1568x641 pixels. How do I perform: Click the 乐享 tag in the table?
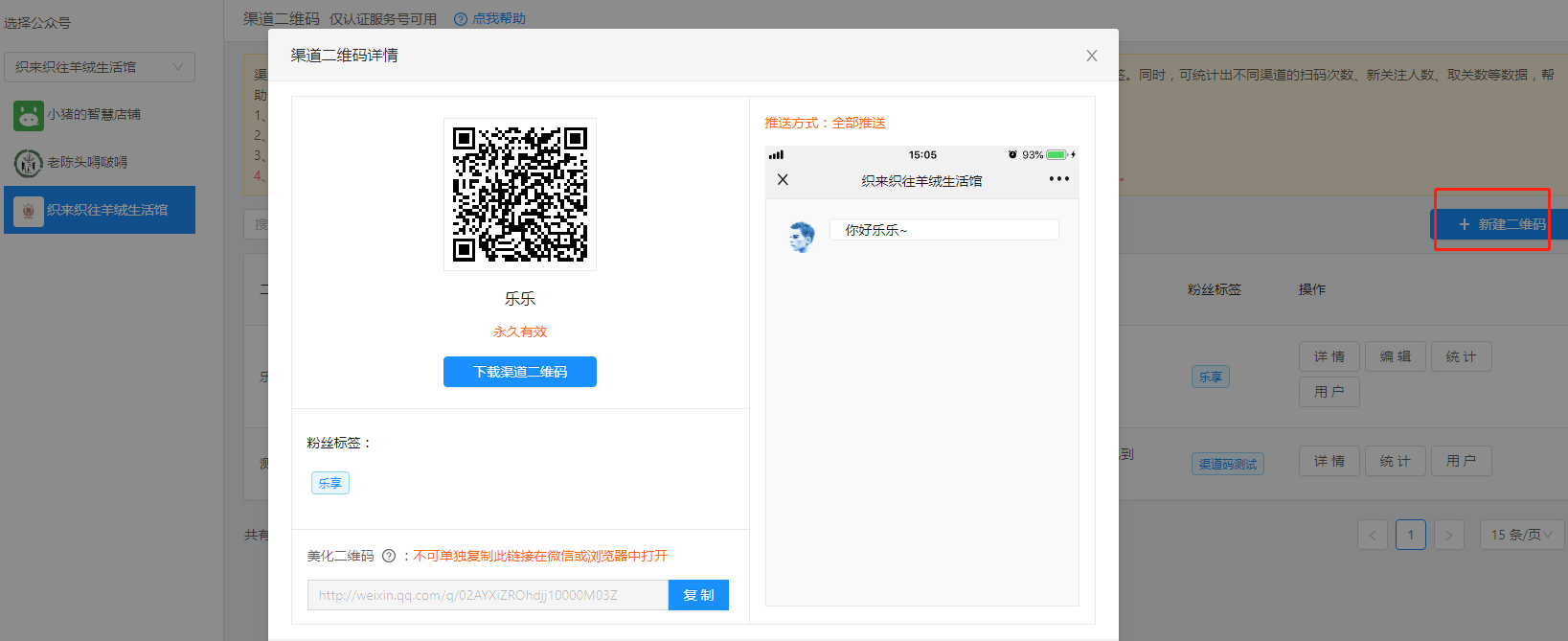[1211, 377]
